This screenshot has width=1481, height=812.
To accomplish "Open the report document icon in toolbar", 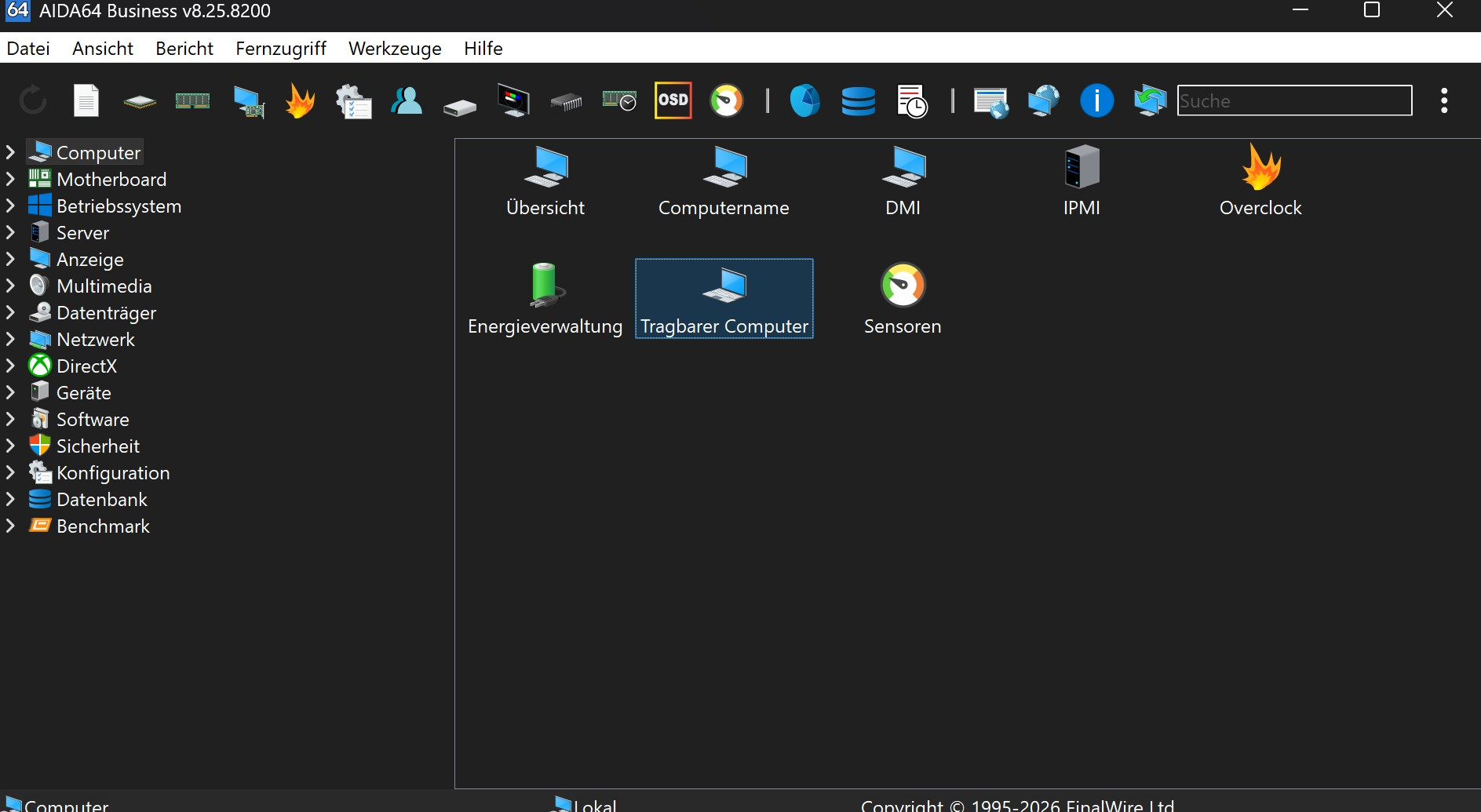I will tap(86, 100).
